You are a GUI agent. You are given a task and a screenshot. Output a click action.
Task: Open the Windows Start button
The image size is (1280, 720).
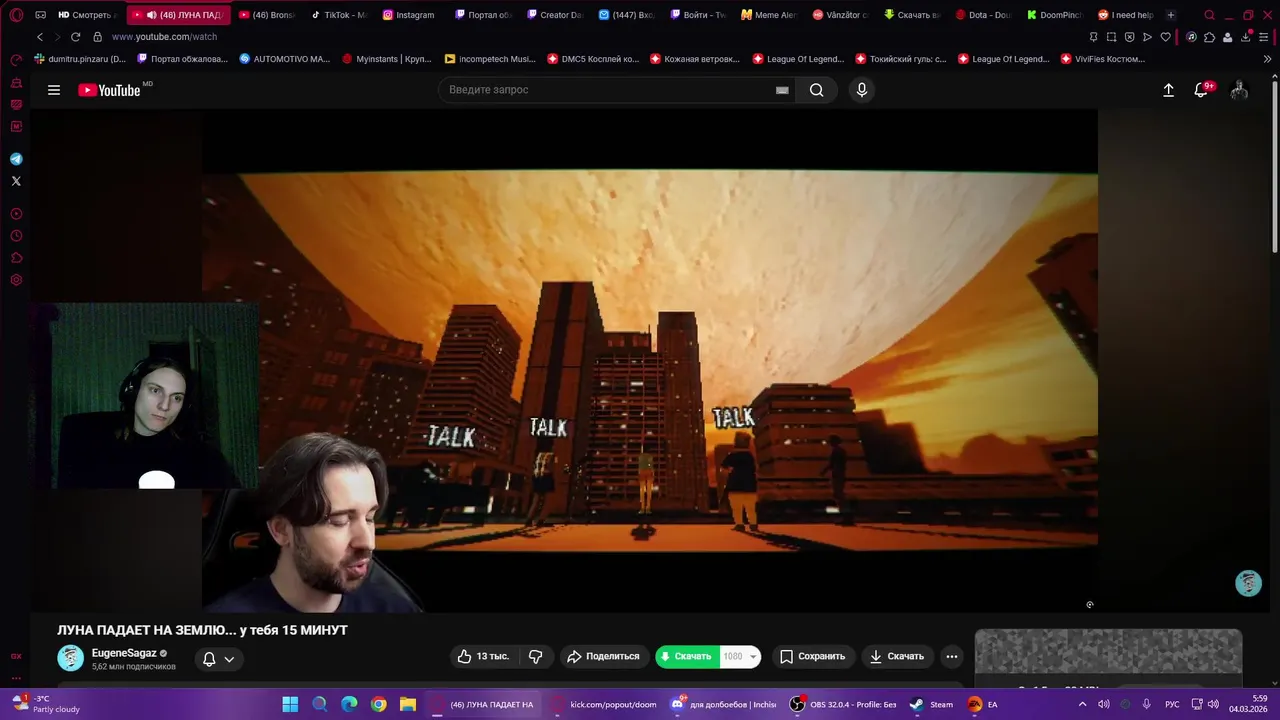point(290,704)
